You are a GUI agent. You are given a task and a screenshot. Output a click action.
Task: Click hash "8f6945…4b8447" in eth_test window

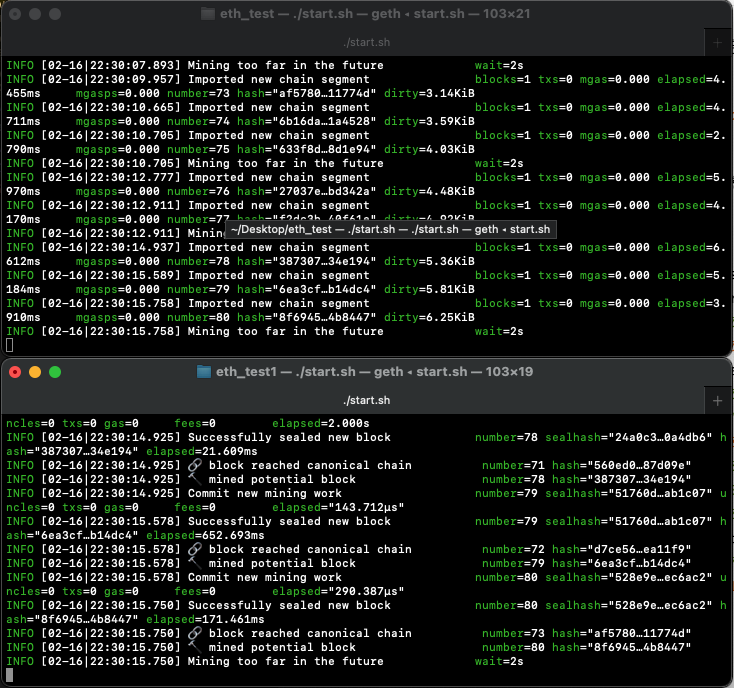point(307,317)
